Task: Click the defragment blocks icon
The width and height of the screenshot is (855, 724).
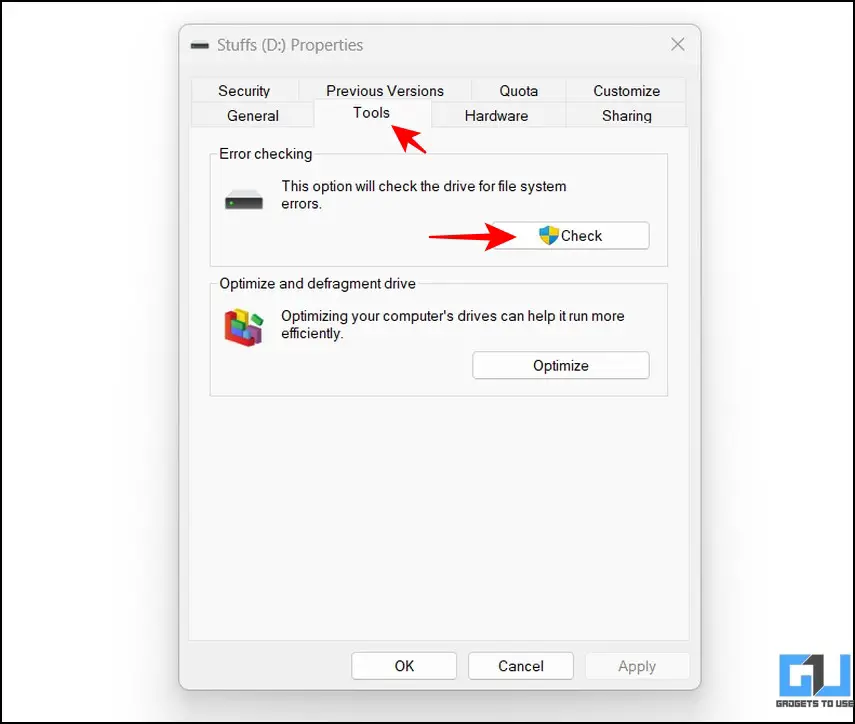Action: (244, 327)
